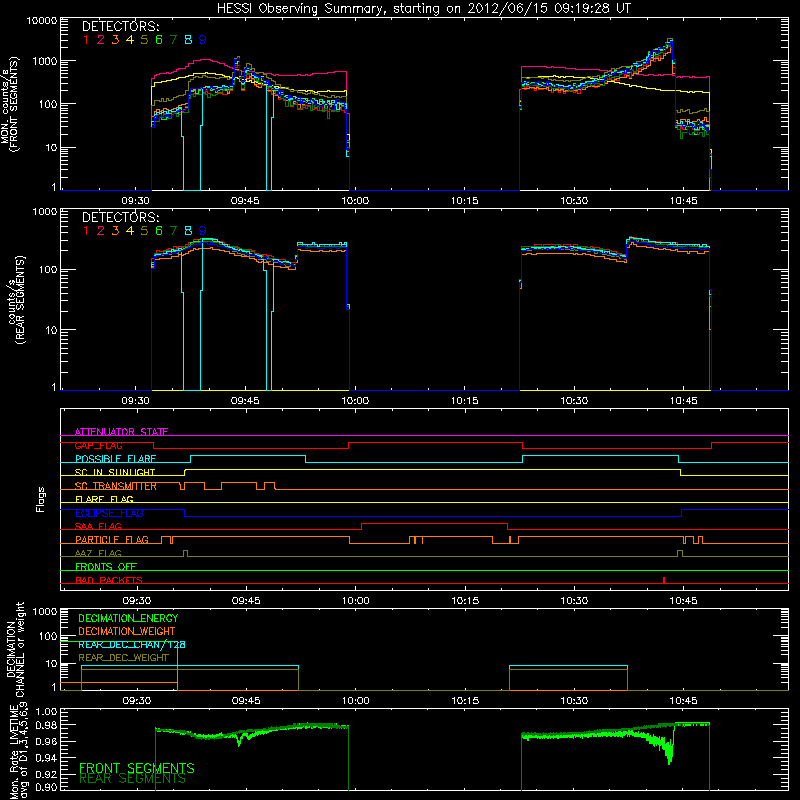The image size is (800, 800).
Task: Click DETECTORS: heading in rear segments plot
Action: pos(120,217)
